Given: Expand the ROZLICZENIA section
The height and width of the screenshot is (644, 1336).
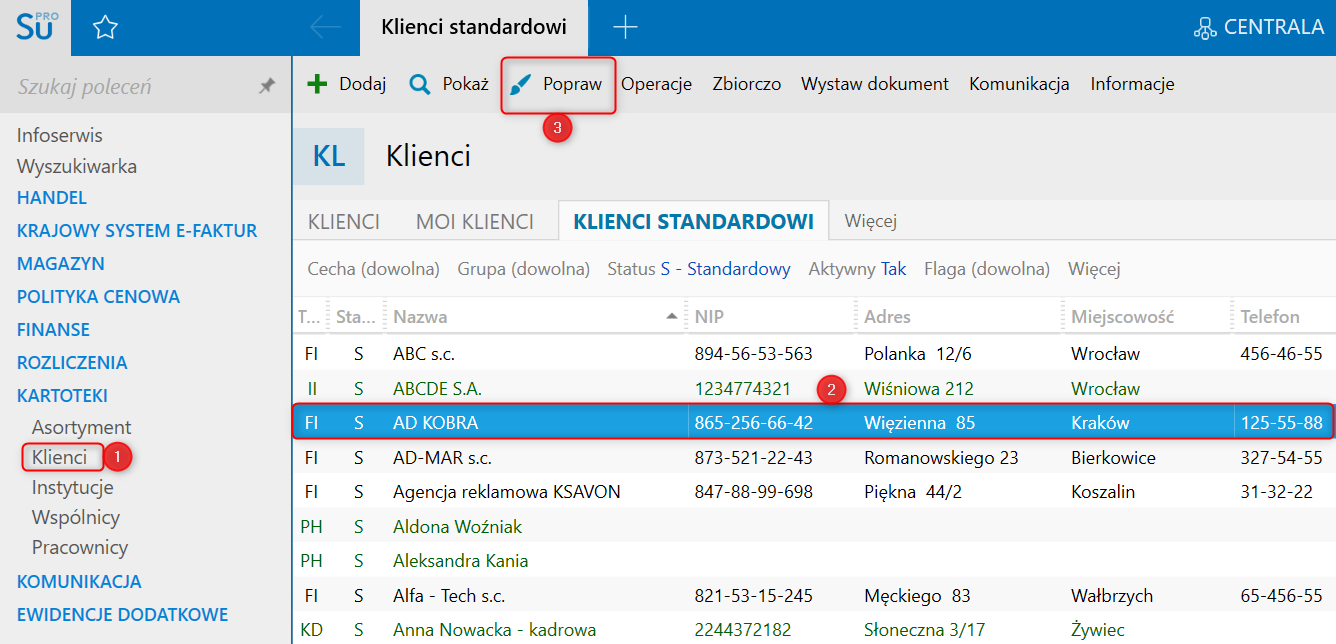Looking at the screenshot, I should coord(72,363).
